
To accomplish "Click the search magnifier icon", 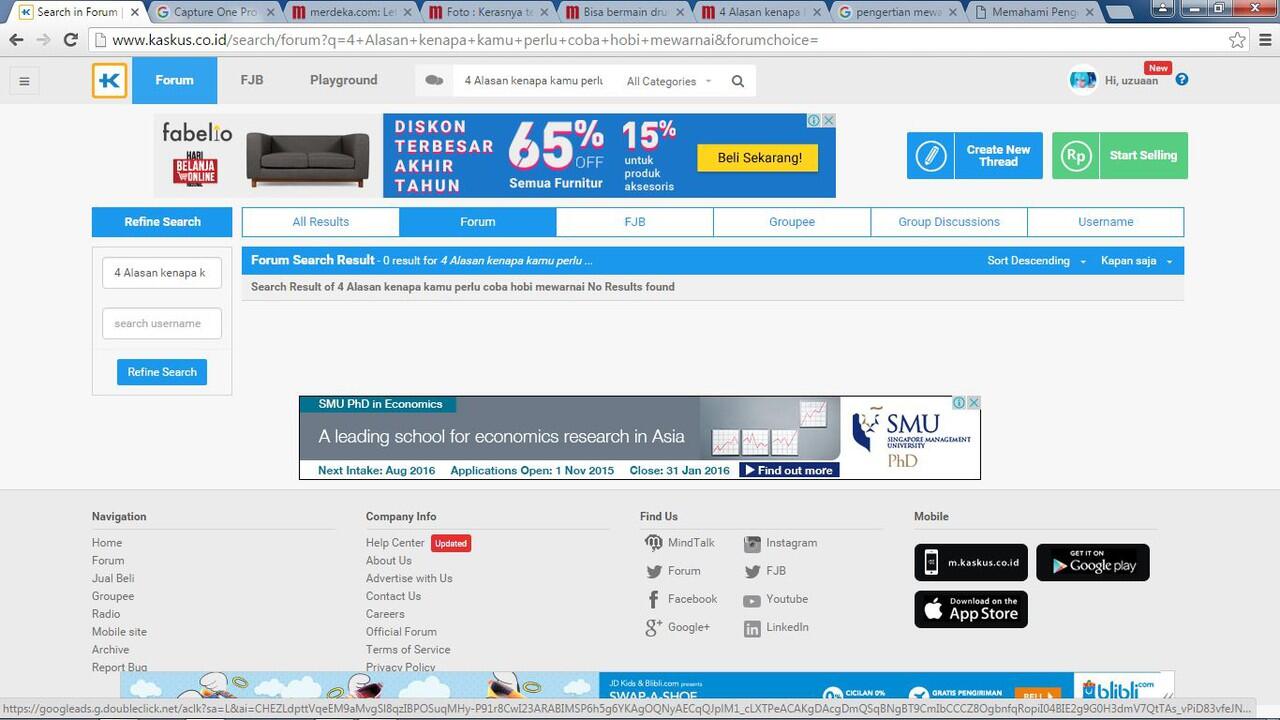I will (738, 81).
